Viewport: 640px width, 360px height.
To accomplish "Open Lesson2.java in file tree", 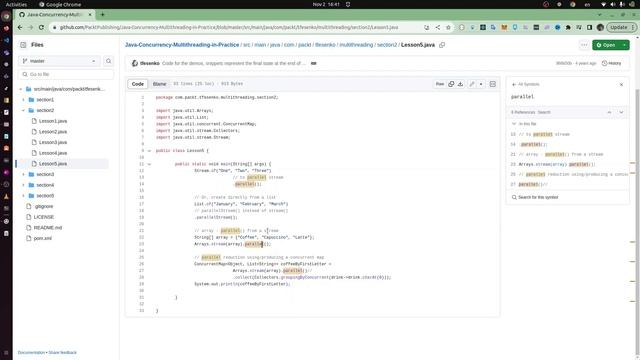I will tap(53, 132).
